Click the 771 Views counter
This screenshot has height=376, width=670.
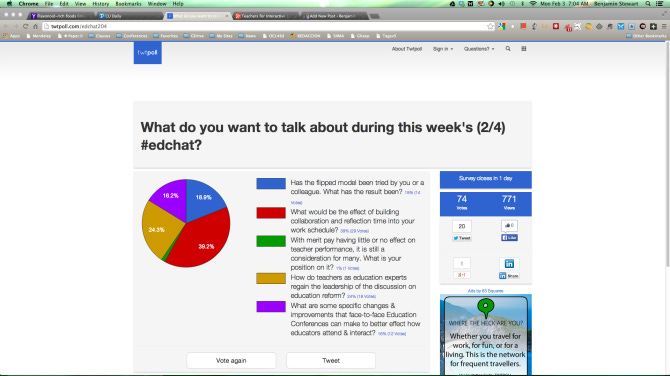click(x=509, y=203)
